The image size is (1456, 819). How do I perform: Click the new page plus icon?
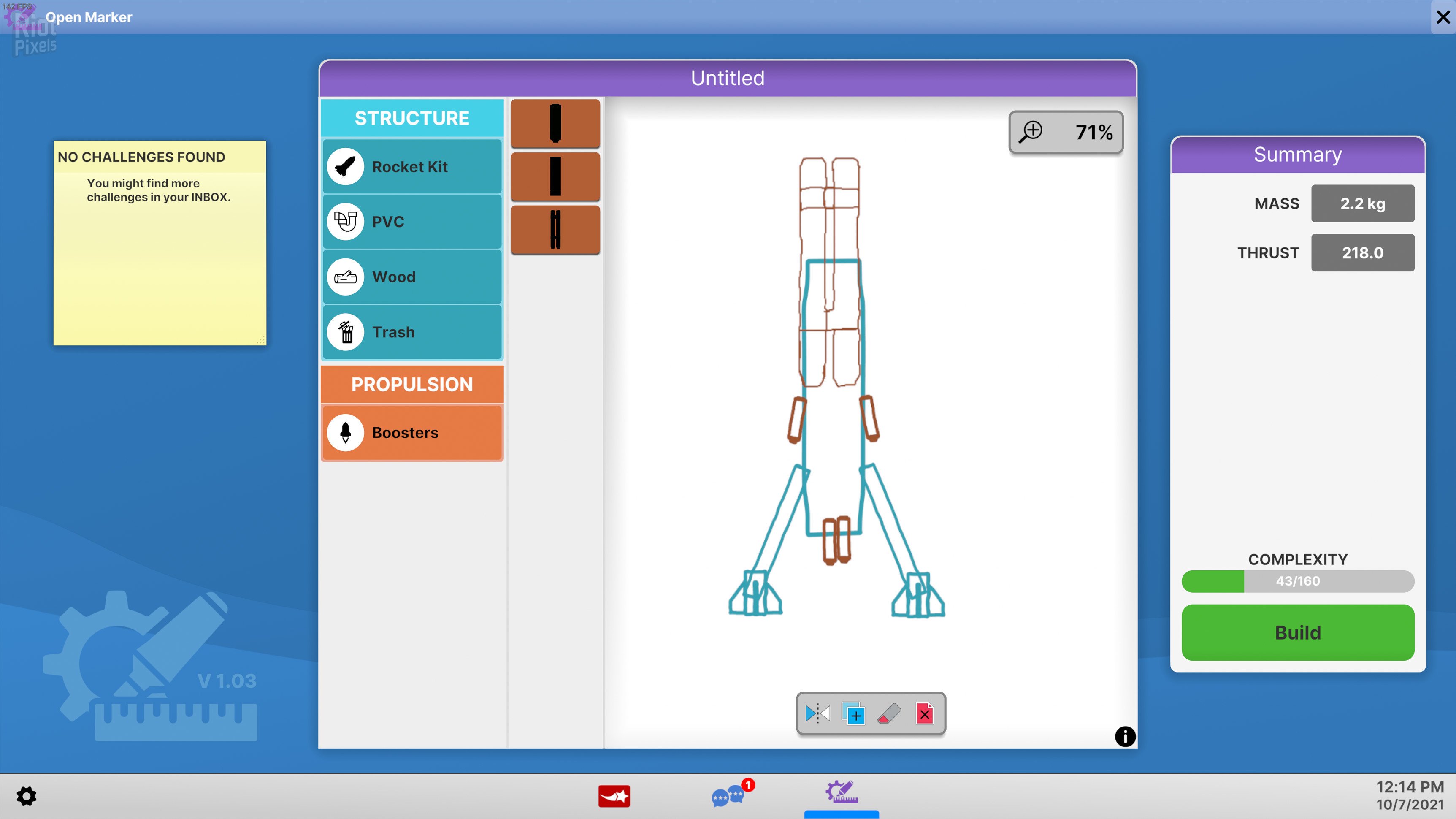(853, 714)
